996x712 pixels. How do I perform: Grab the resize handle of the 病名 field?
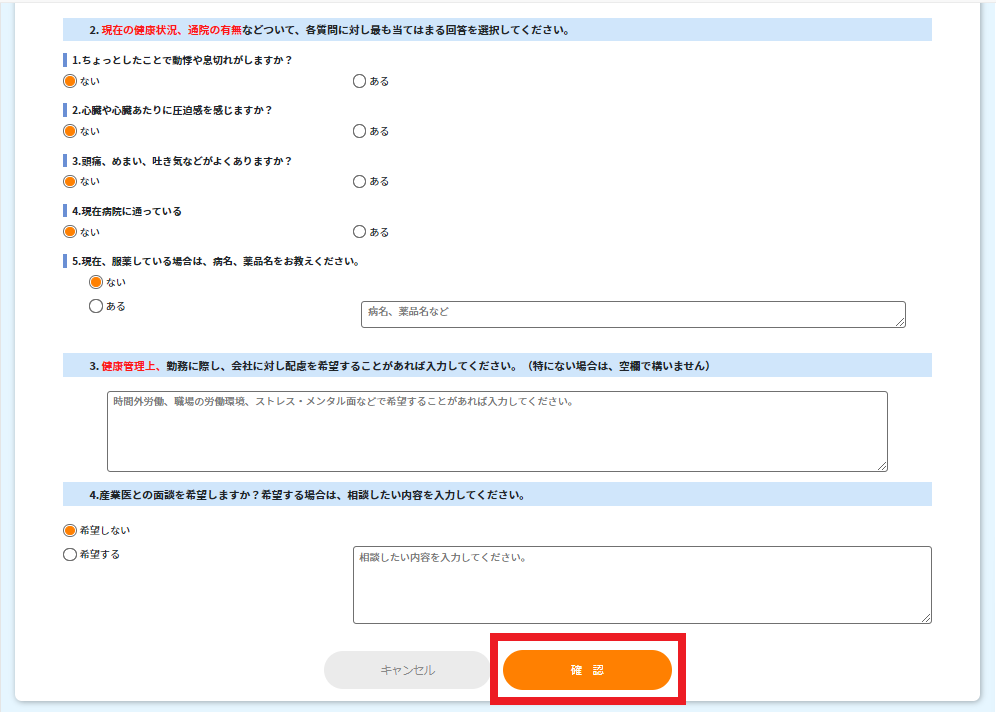click(901, 322)
